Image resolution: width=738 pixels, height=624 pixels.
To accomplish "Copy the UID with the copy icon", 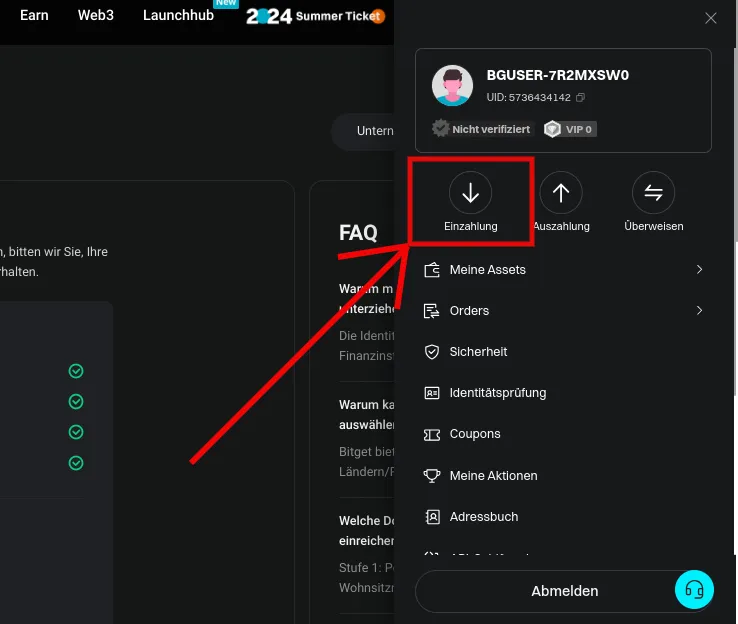I will (x=581, y=98).
